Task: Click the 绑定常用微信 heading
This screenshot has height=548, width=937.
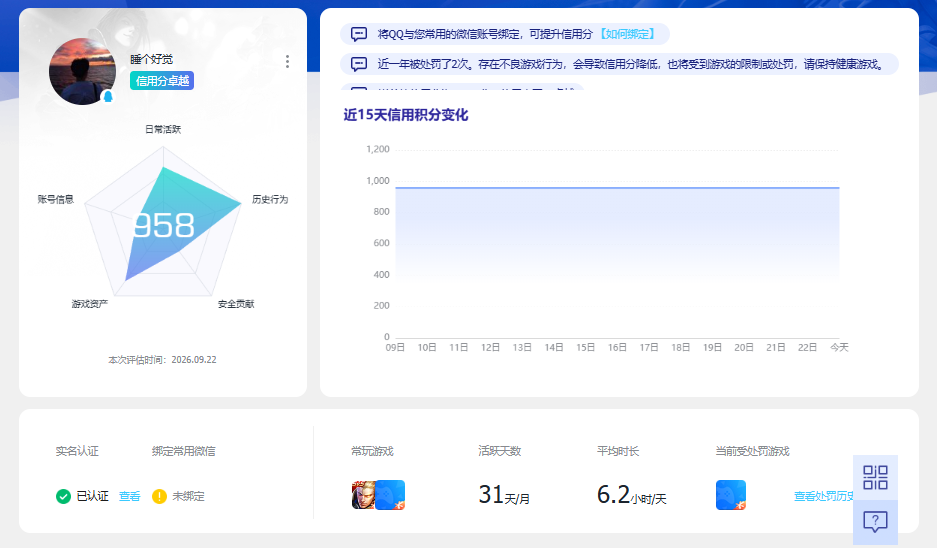Action: [x=183, y=451]
